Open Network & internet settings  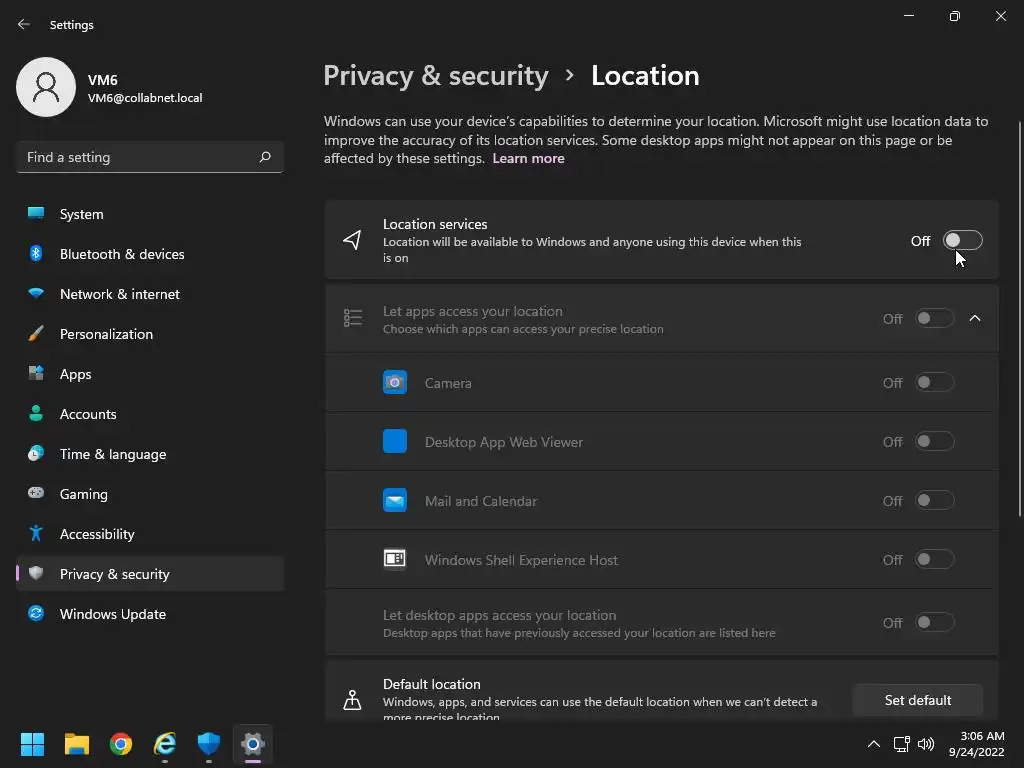pos(120,294)
